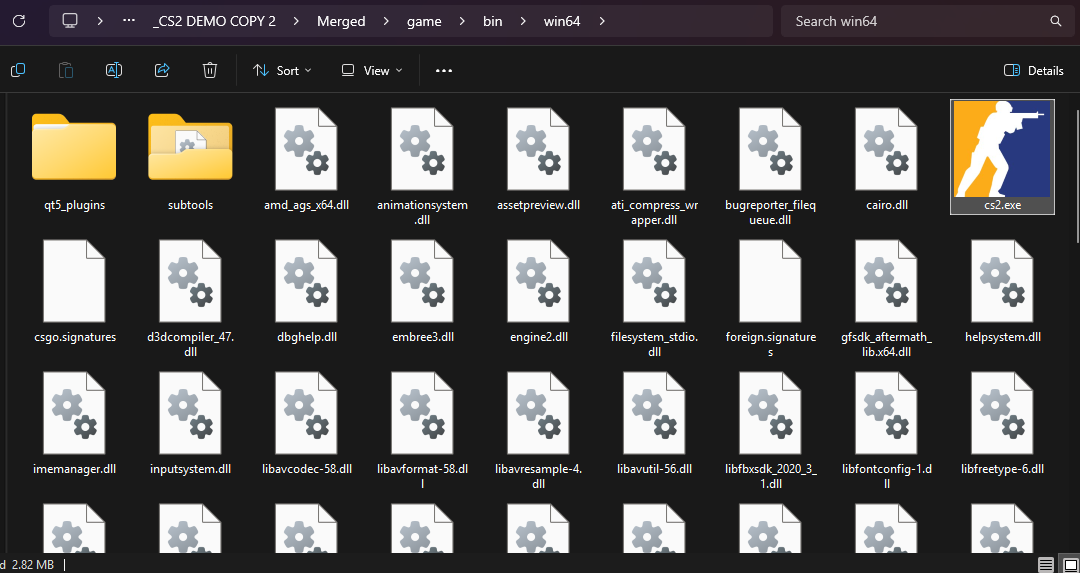Select the libfbxsdk_2020_3_1.dll file
1080x573 pixels.
click(x=771, y=432)
